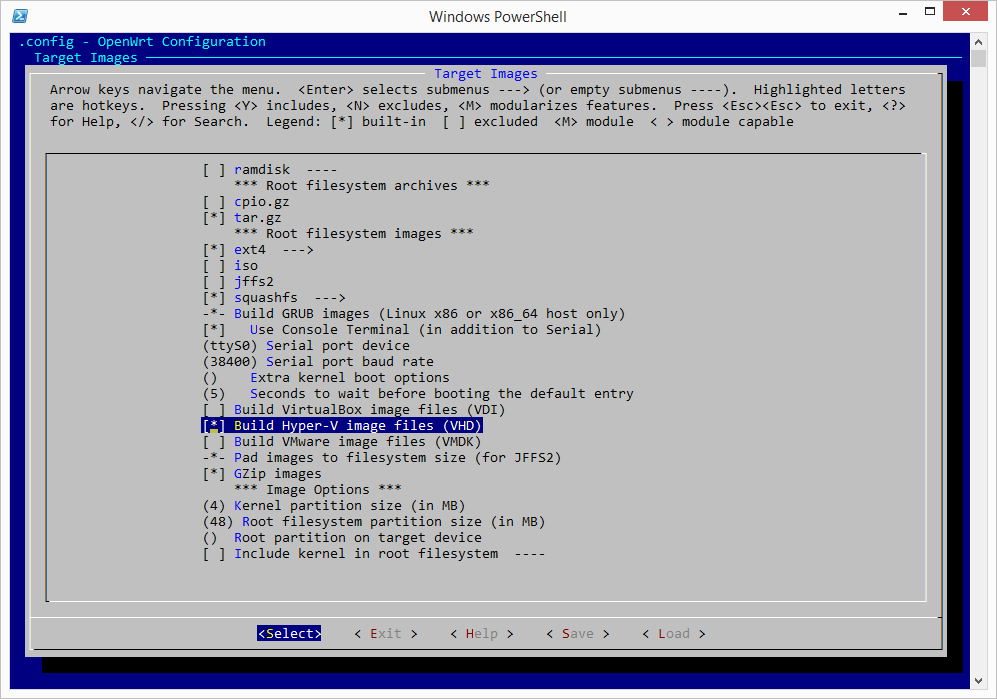This screenshot has width=997, height=699.
Task: Click the Load button
Action: click(674, 633)
